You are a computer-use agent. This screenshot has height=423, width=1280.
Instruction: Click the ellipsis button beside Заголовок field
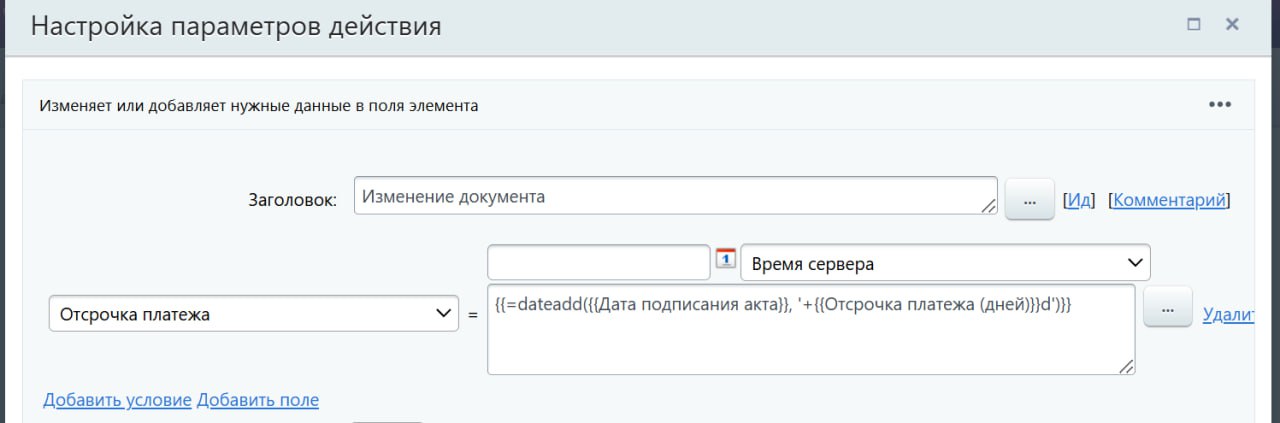click(x=1029, y=199)
